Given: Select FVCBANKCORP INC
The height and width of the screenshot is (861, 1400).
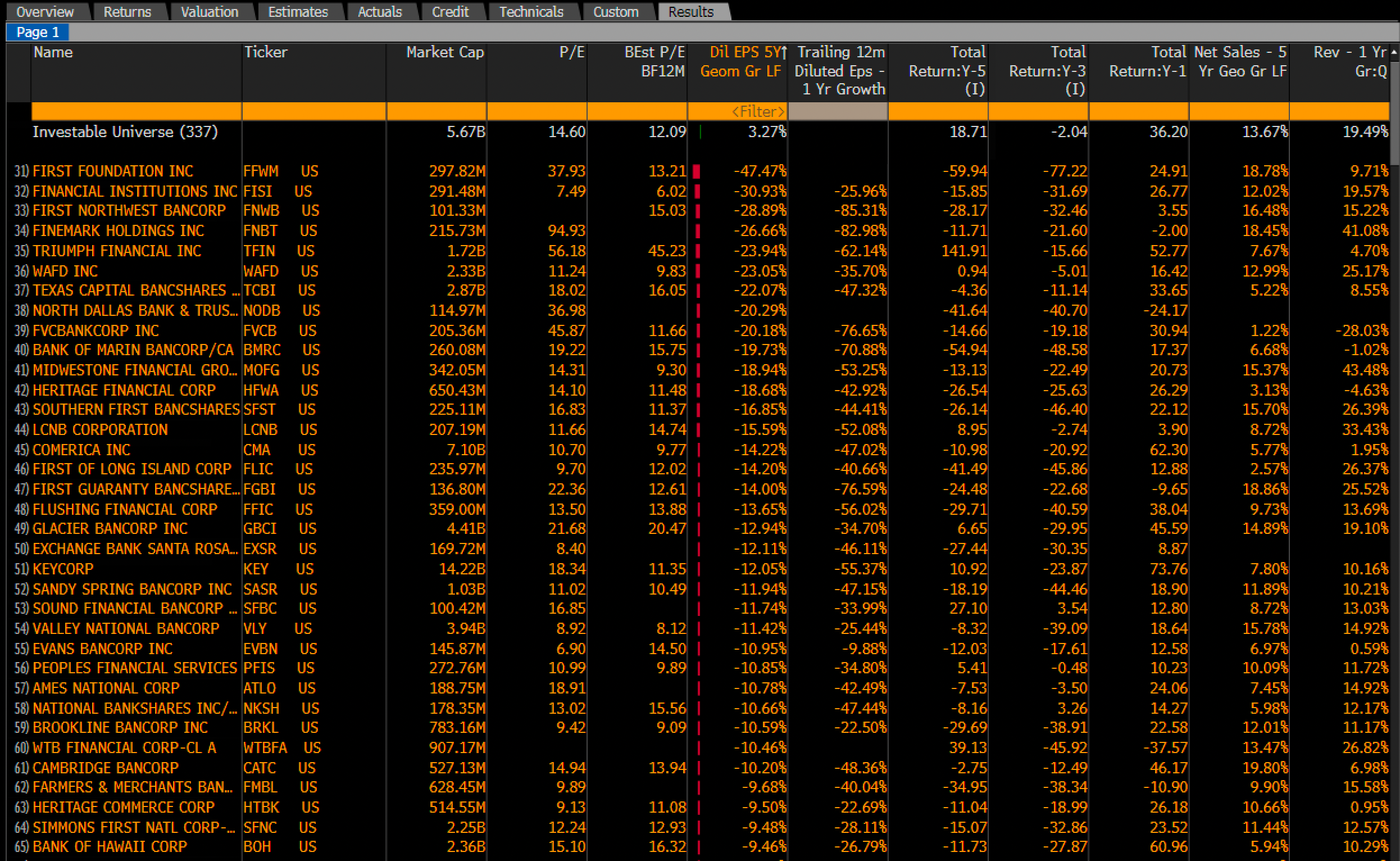Looking at the screenshot, I should [96, 330].
